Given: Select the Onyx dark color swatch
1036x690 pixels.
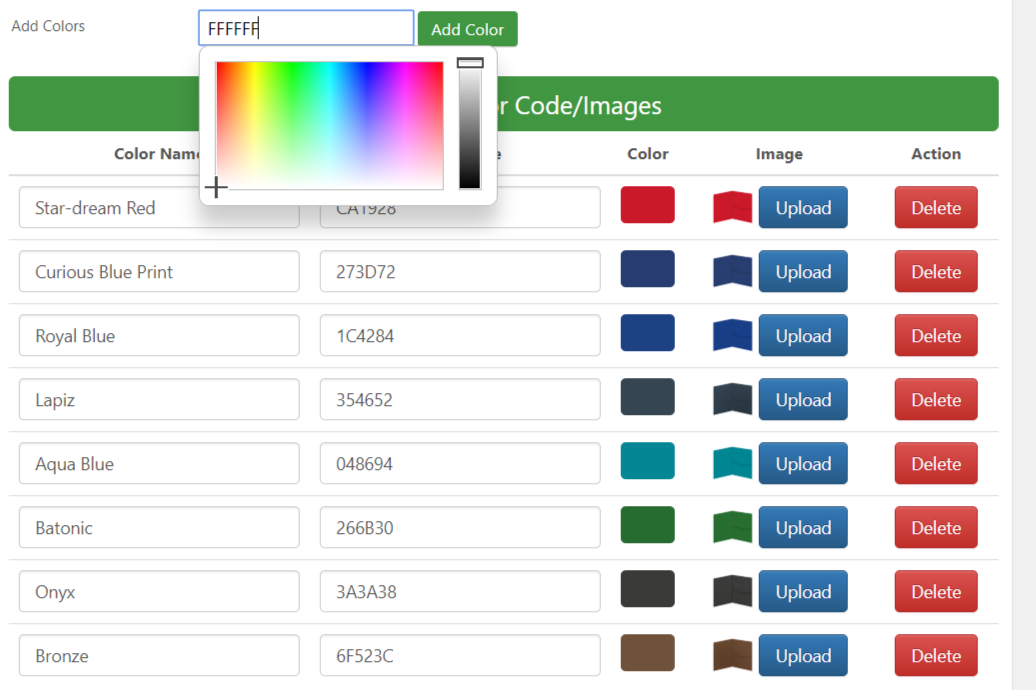Looking at the screenshot, I should pos(647,589).
